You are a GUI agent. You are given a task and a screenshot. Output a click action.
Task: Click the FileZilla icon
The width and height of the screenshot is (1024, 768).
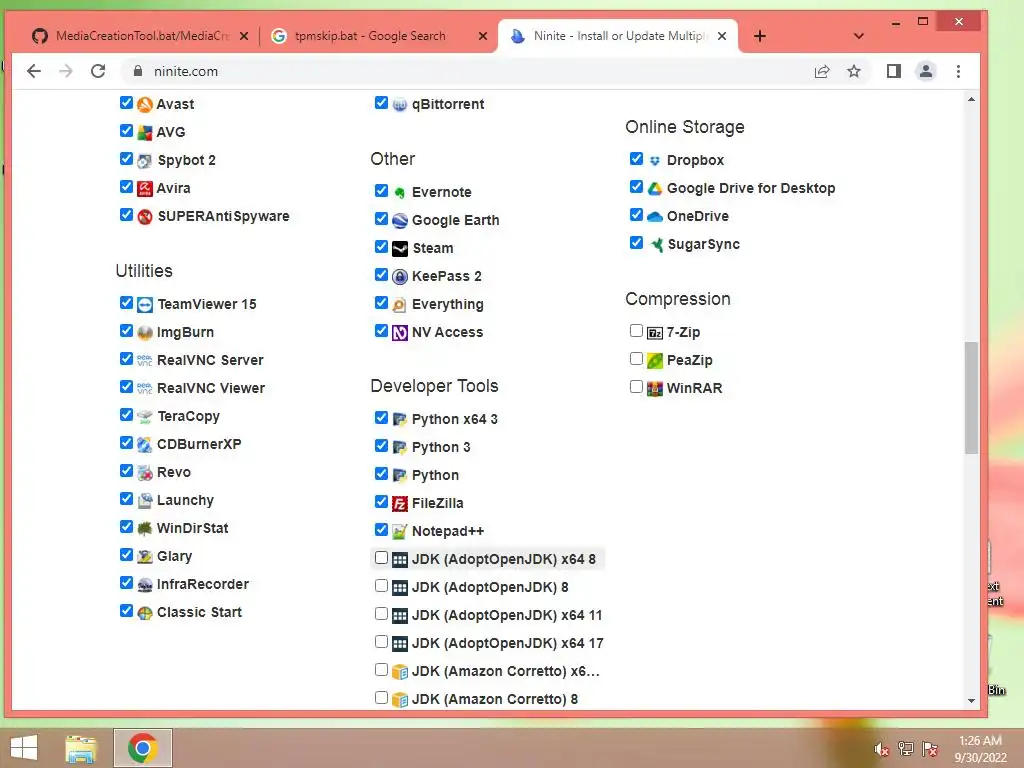(x=399, y=504)
